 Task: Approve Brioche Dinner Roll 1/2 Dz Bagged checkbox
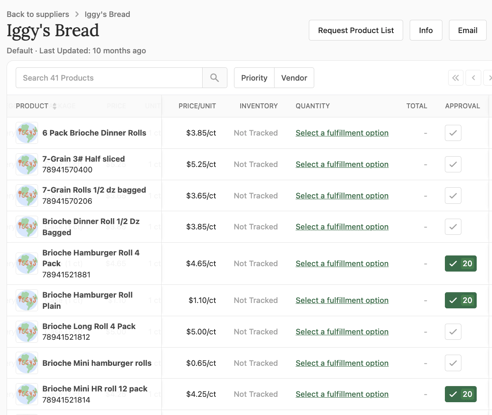click(x=453, y=227)
